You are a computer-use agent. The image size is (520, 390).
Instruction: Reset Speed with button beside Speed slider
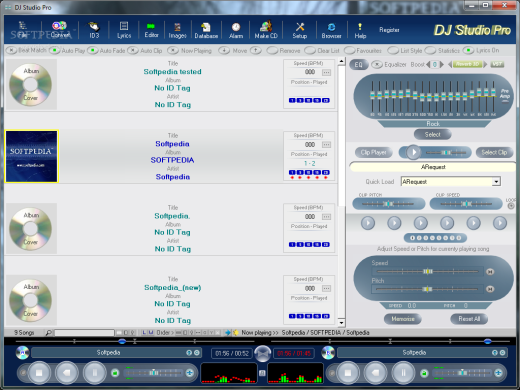tap(490, 272)
